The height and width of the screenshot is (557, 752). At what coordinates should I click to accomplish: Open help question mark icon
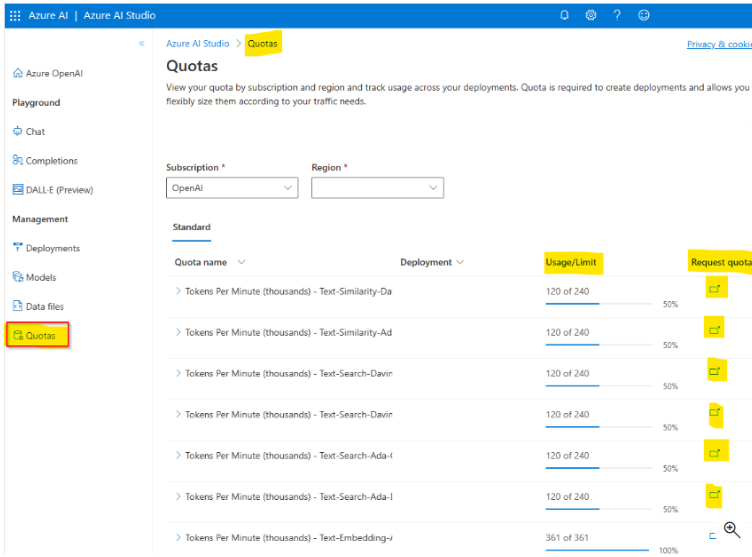point(617,15)
